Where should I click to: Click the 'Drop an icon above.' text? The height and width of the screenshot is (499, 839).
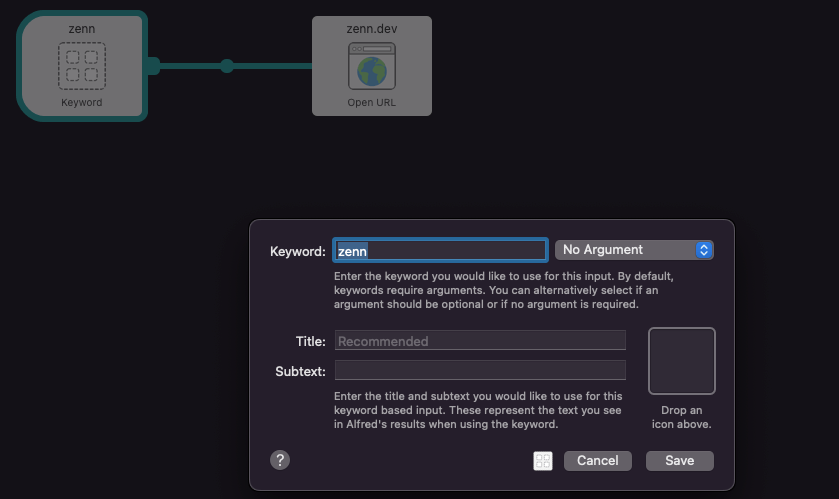681,417
